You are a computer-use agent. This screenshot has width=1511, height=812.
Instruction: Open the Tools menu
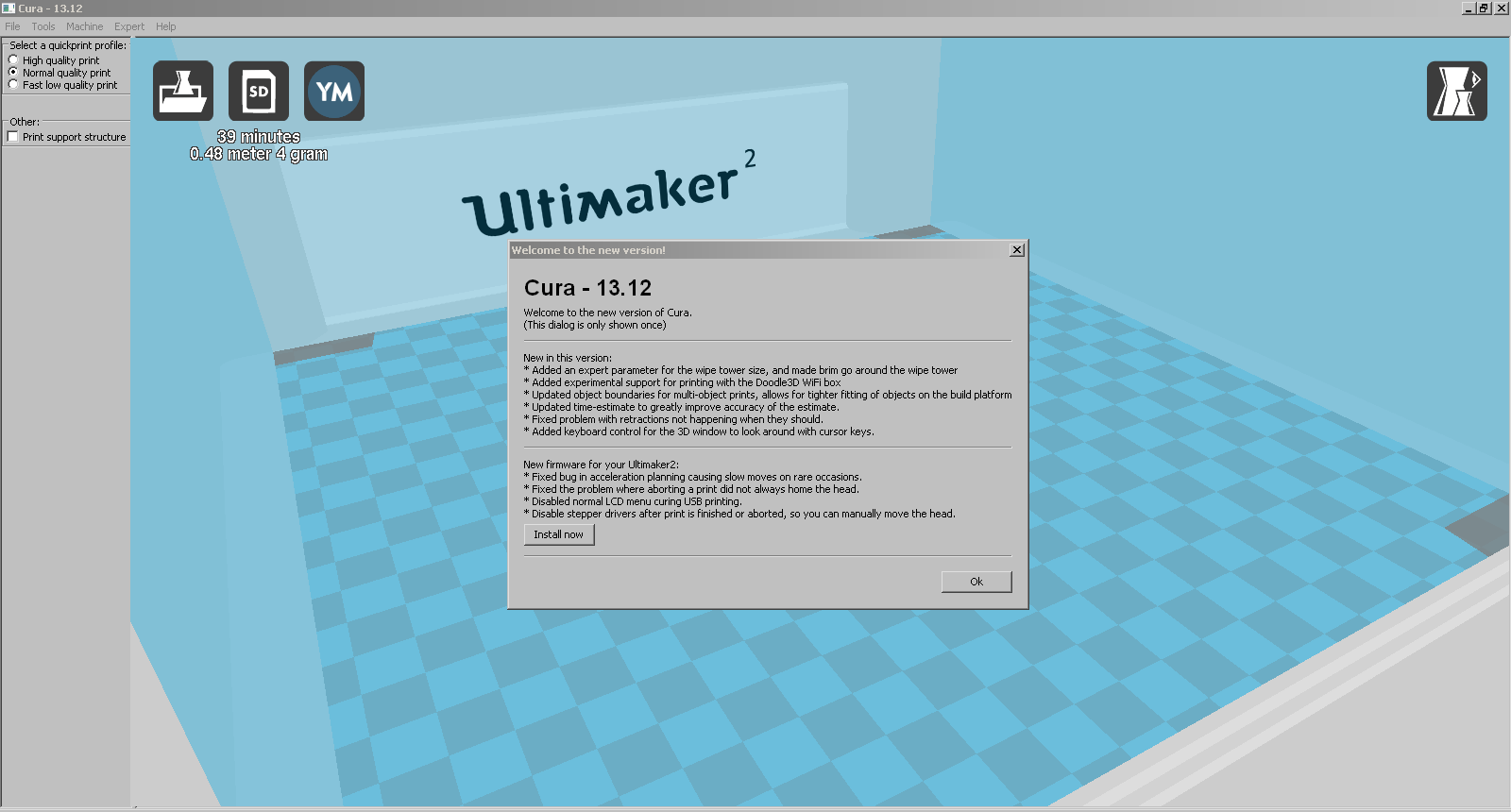point(43,26)
